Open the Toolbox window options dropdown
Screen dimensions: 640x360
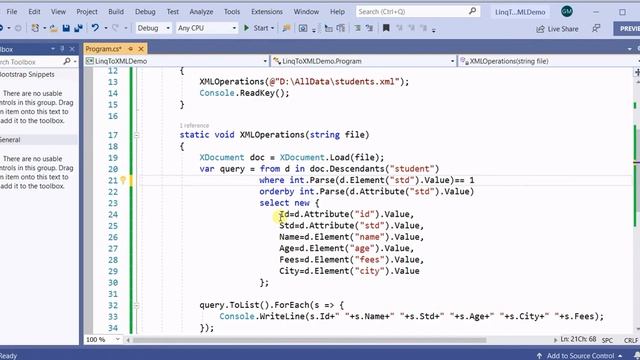[53, 49]
